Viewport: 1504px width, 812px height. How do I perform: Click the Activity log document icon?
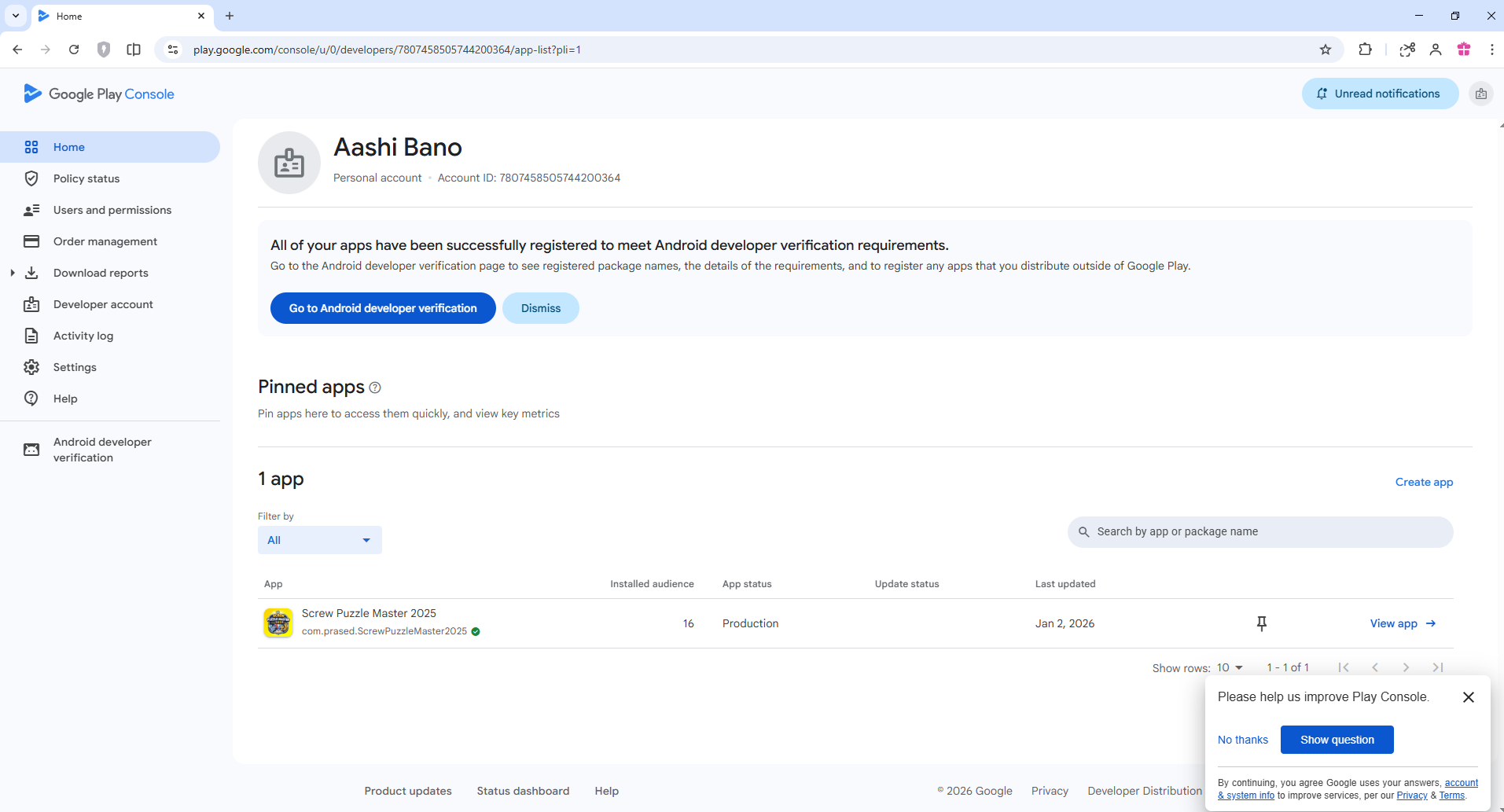click(x=31, y=336)
